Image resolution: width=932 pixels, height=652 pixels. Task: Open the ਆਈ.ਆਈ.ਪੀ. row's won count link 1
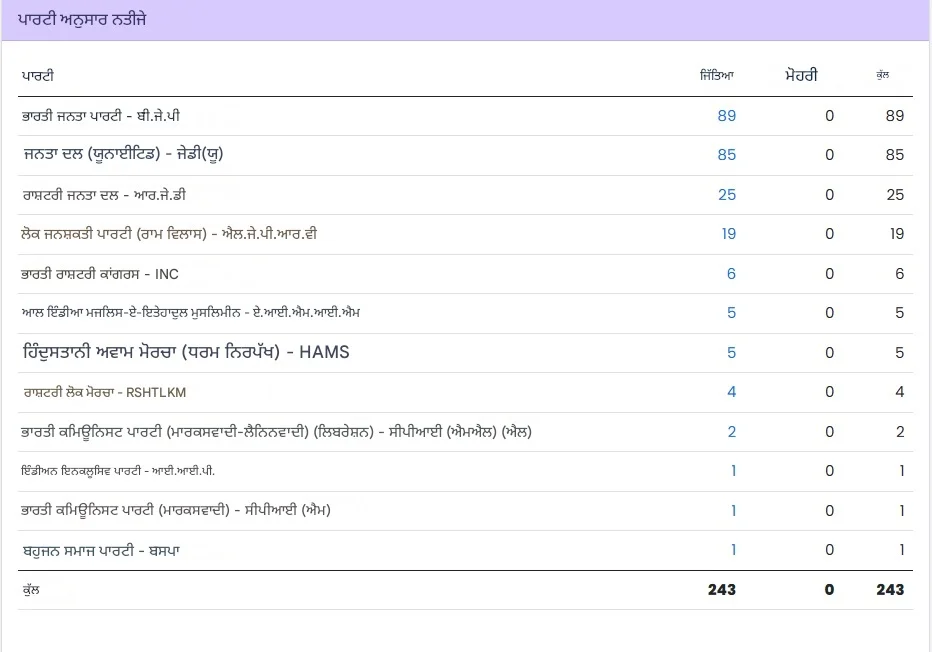pyautogui.click(x=733, y=471)
